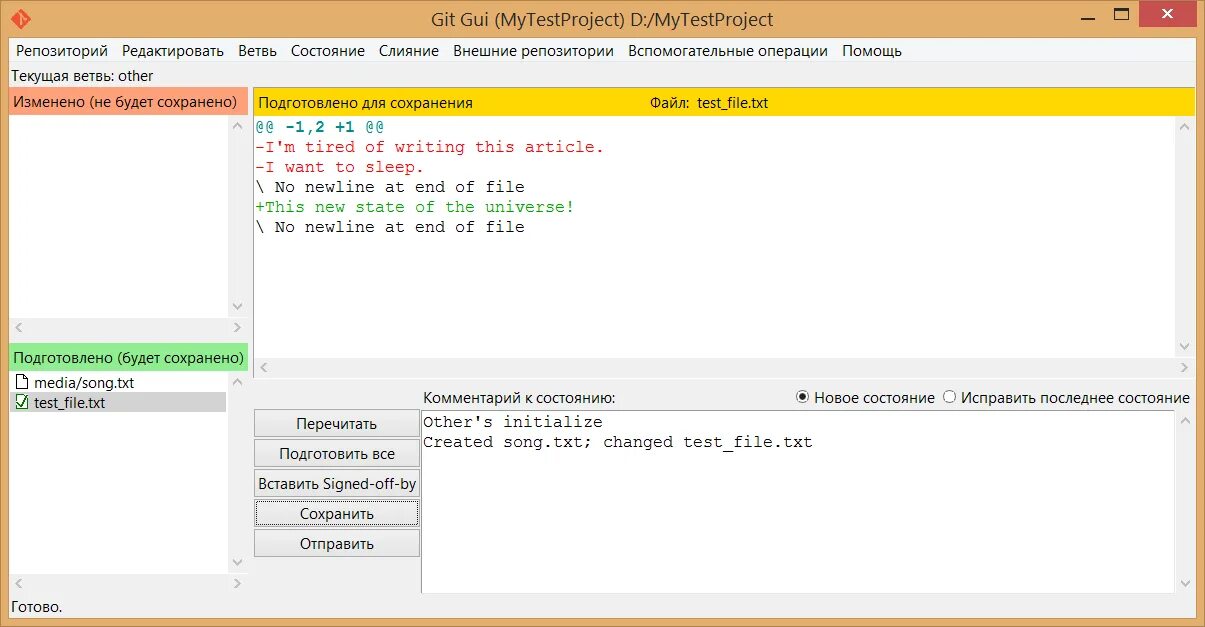The height and width of the screenshot is (627, 1205).
Task: Open the Вспомогательные операции menu
Action: point(728,51)
